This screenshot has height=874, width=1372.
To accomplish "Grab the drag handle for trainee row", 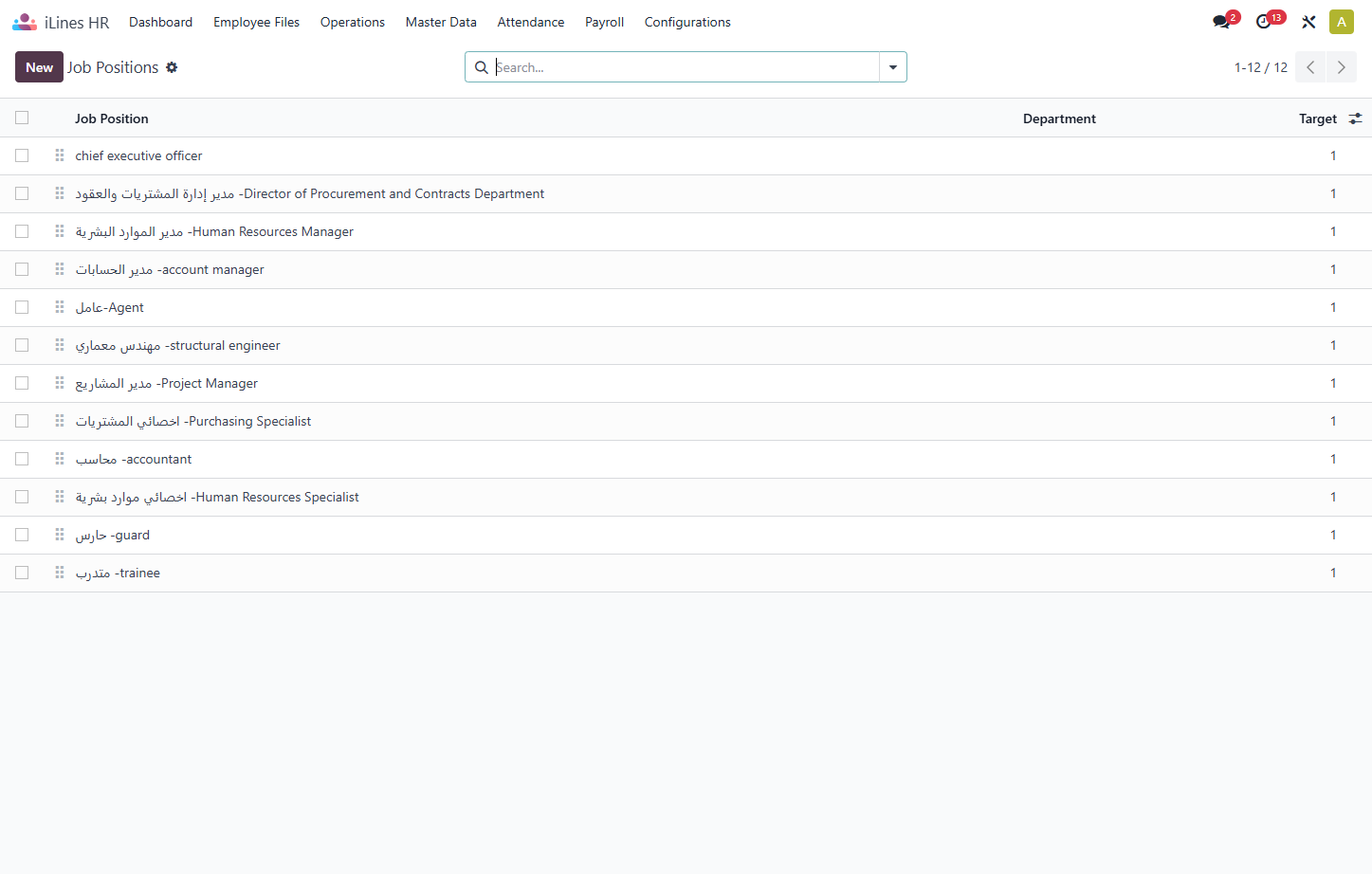I will coord(60,573).
